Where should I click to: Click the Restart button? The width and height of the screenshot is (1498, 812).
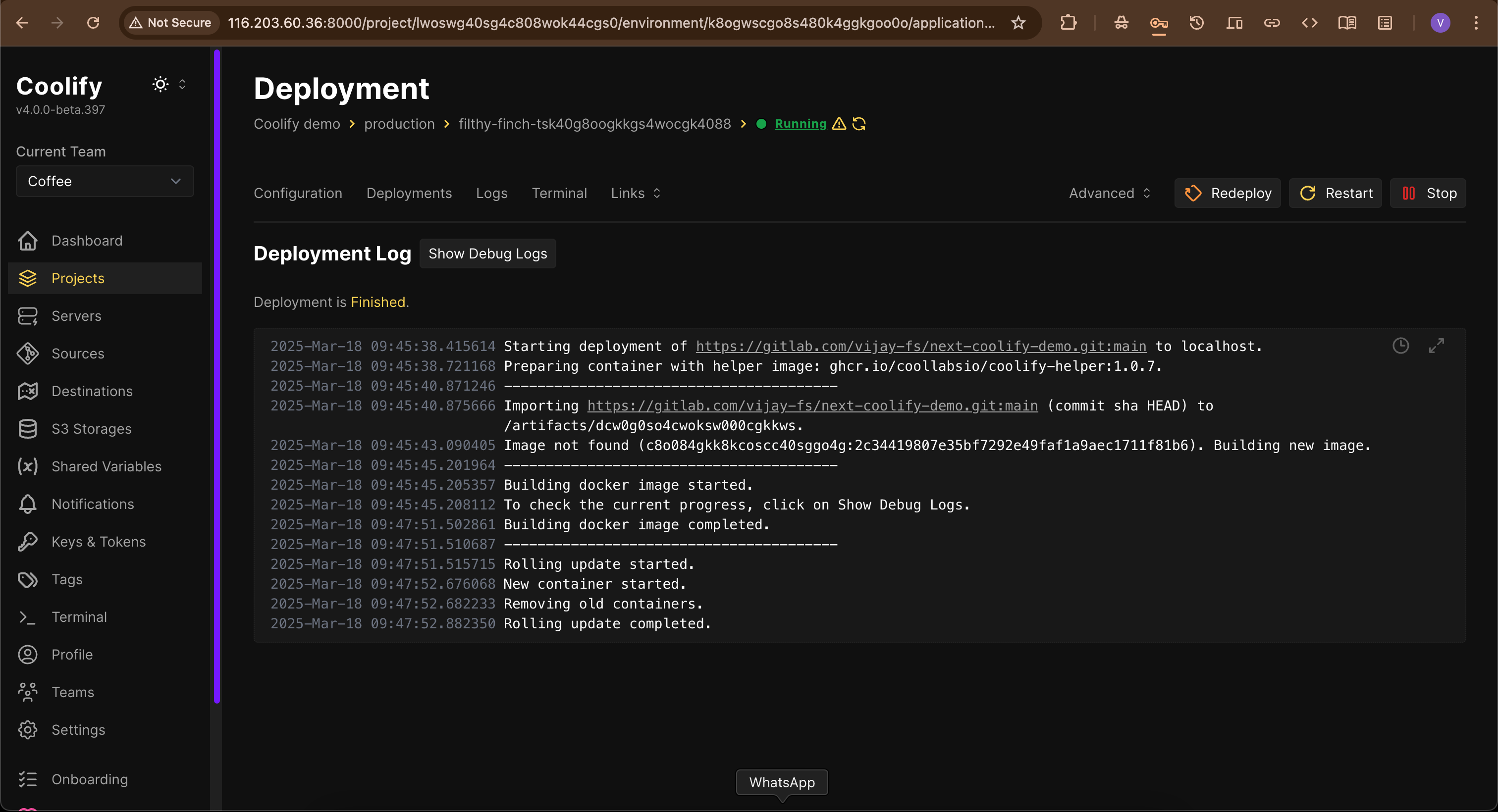[x=1335, y=193]
